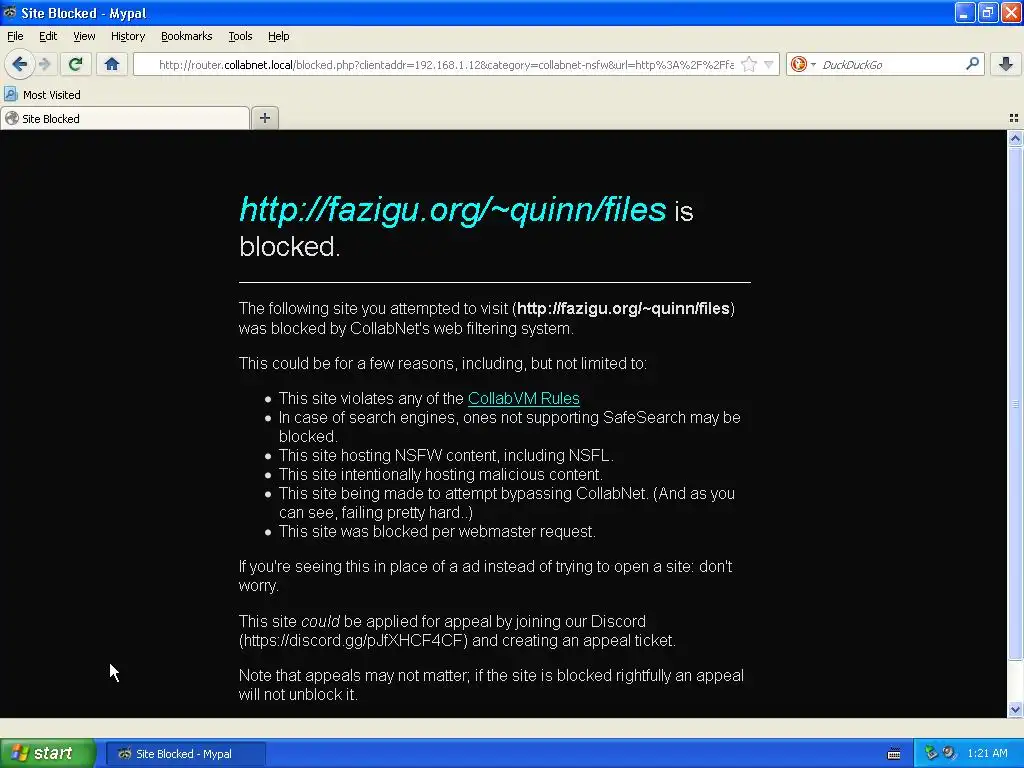Open the History menu
The image size is (1024, 768).
[128, 37]
